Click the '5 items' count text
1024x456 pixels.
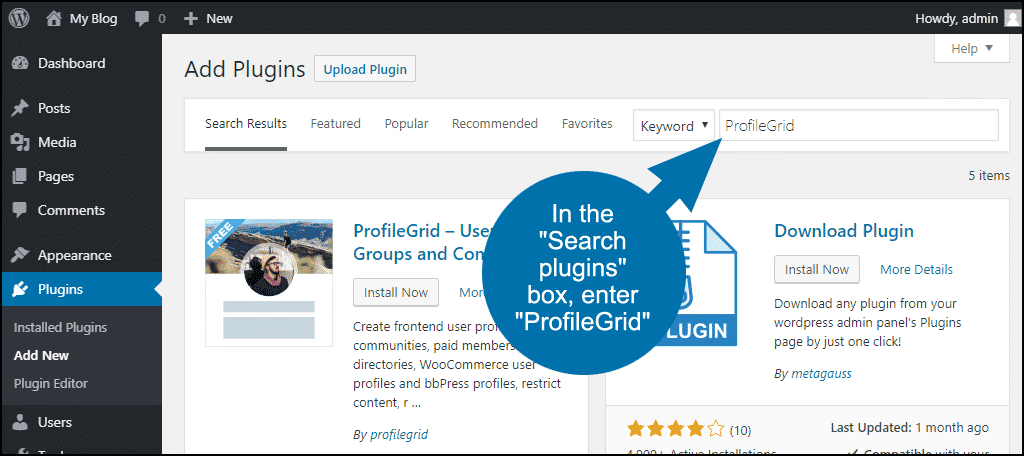tap(989, 176)
